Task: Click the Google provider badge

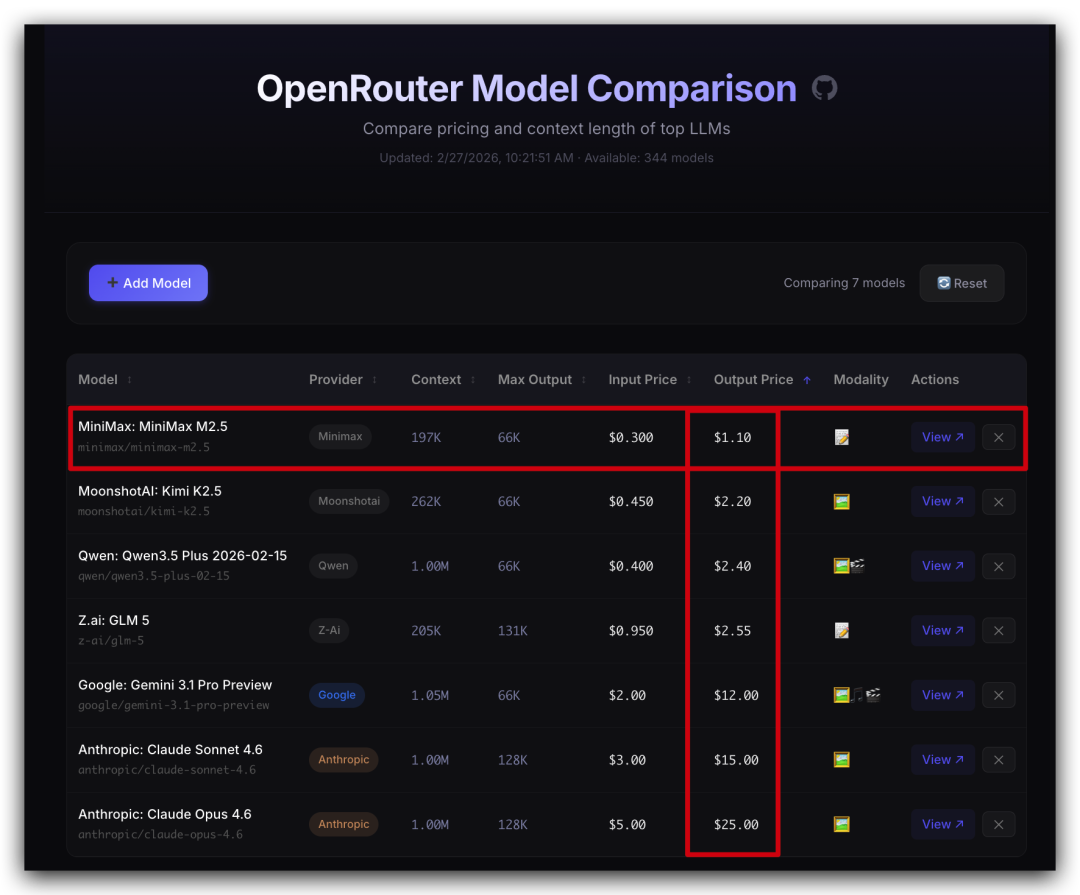Action: tap(337, 695)
